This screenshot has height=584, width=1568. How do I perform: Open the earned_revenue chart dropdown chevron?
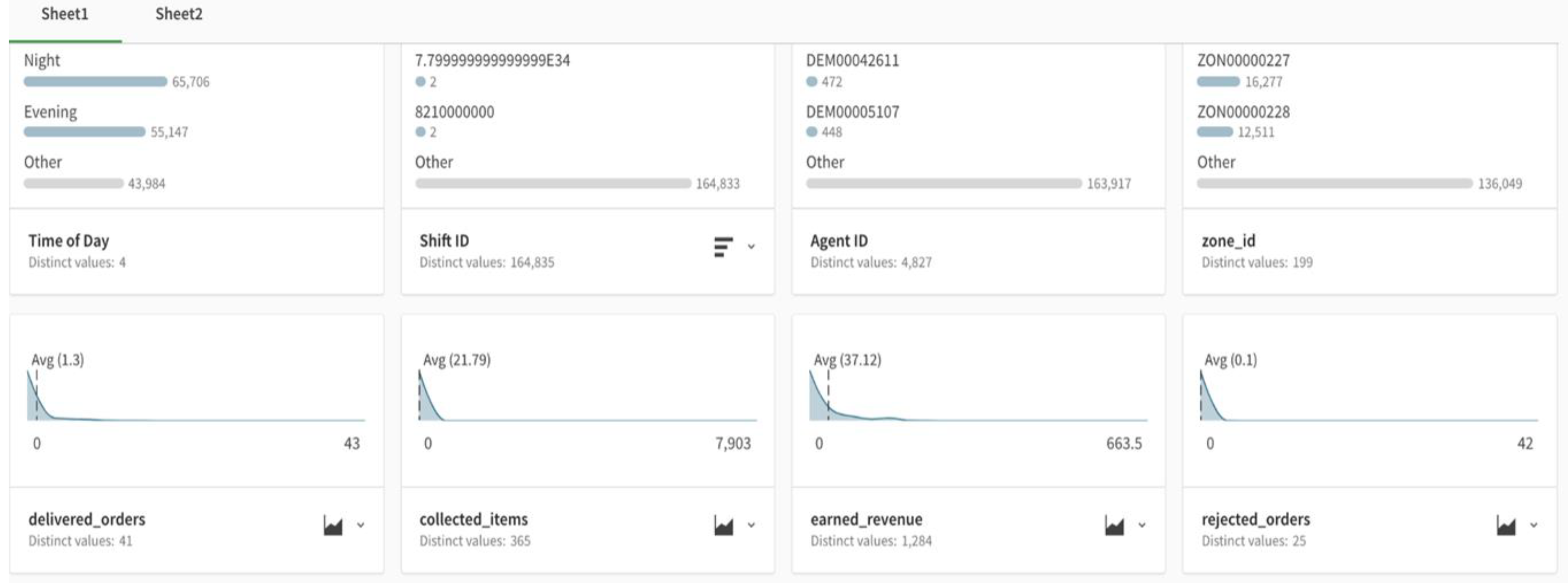1142,526
